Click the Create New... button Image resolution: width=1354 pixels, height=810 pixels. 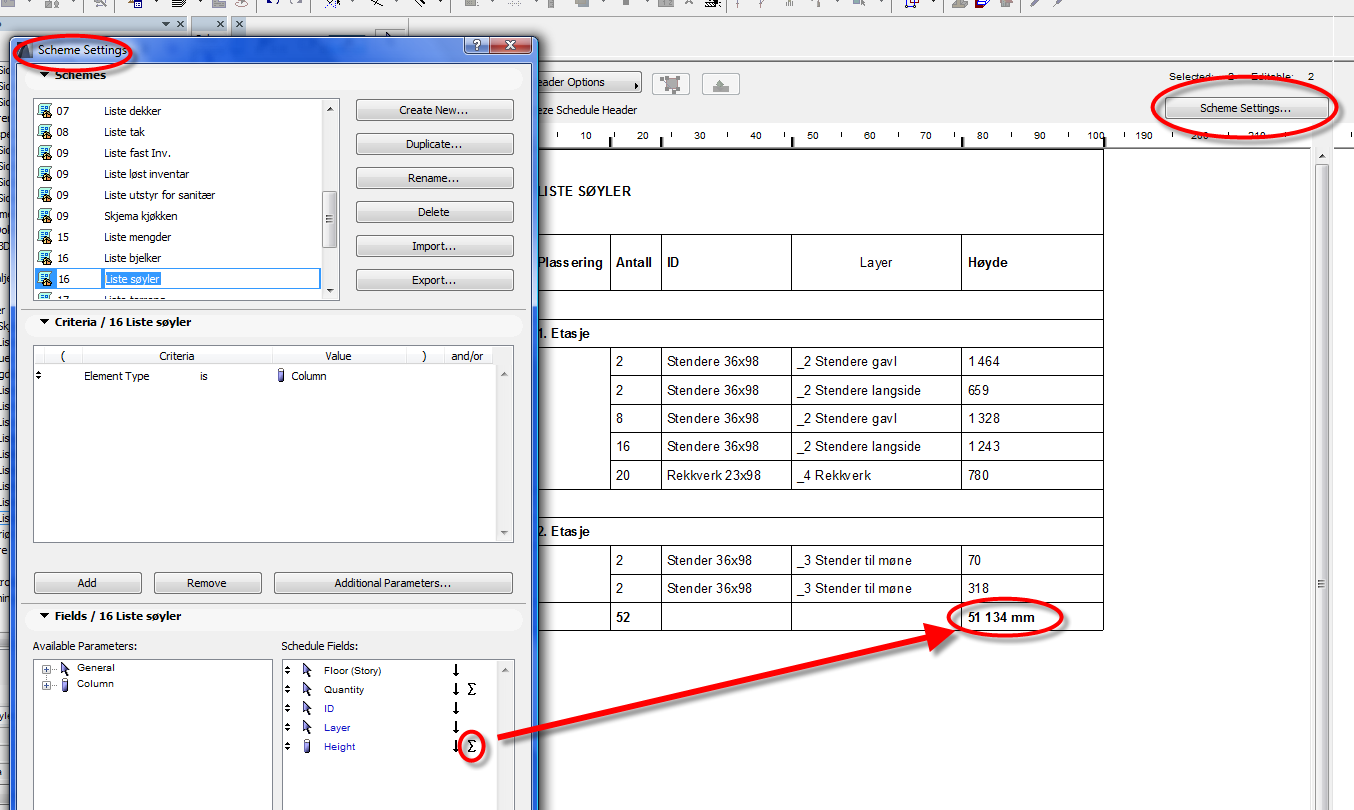click(434, 110)
